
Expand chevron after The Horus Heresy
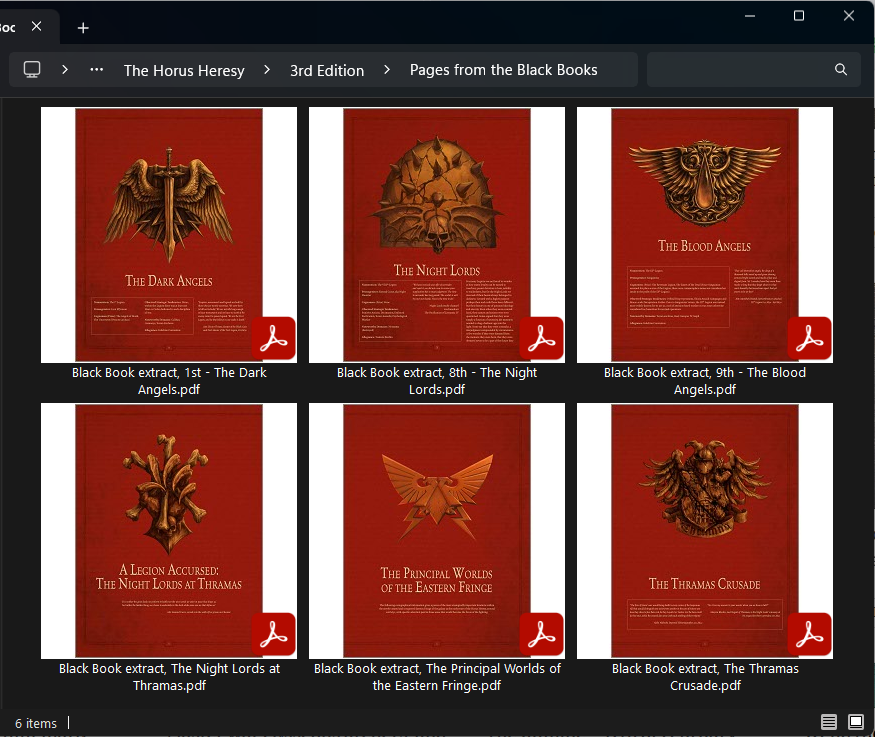coord(267,70)
